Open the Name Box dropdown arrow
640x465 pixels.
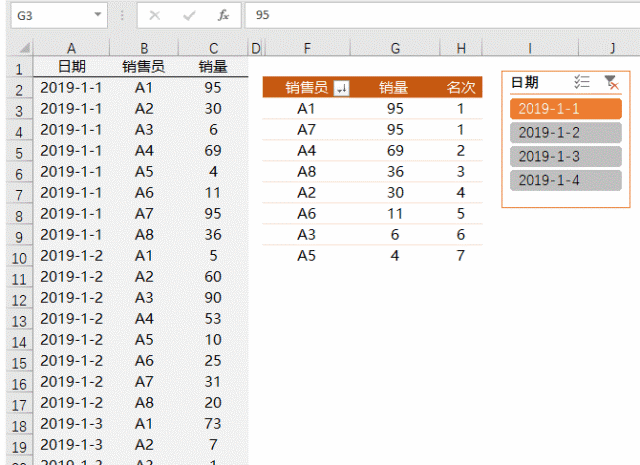(x=98, y=15)
